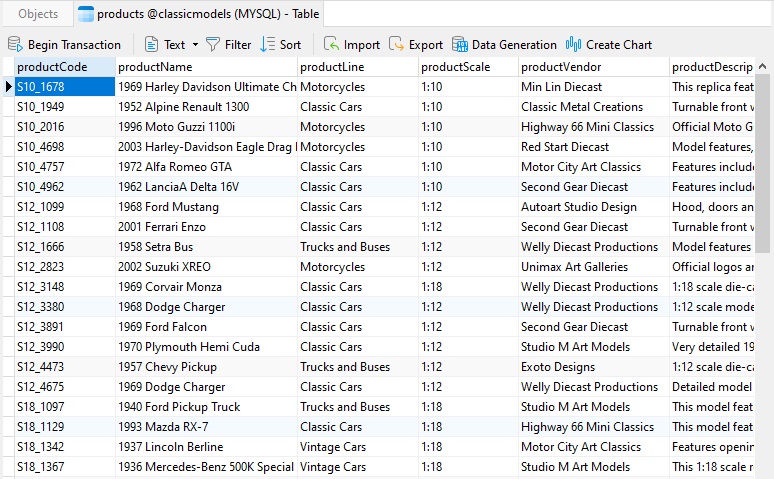Image resolution: width=774 pixels, height=479 pixels.
Task: Select Motorcycles in the S10_2016 row
Action: coord(358,127)
